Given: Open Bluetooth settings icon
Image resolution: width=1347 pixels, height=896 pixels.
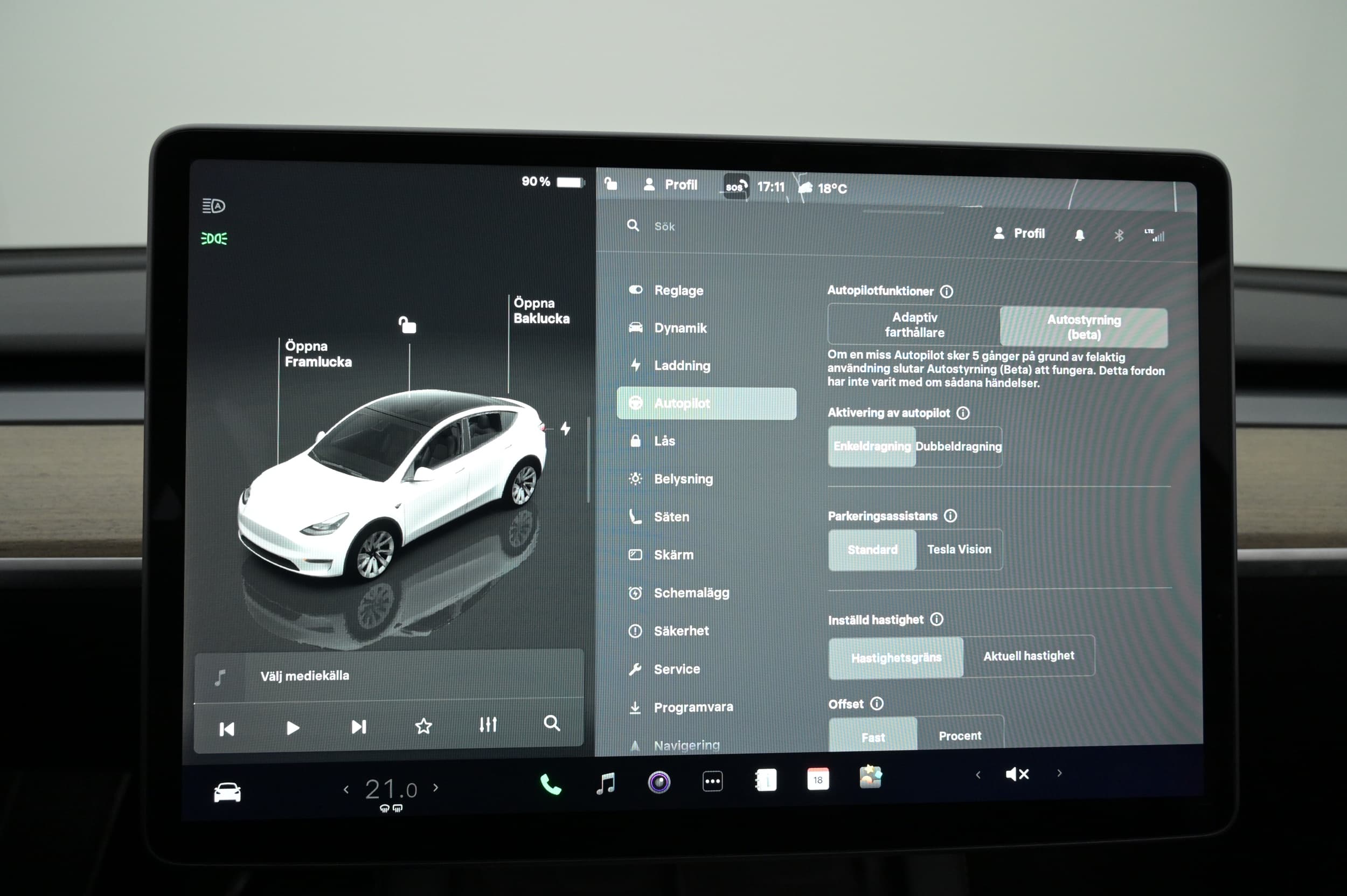Looking at the screenshot, I should point(1119,235).
